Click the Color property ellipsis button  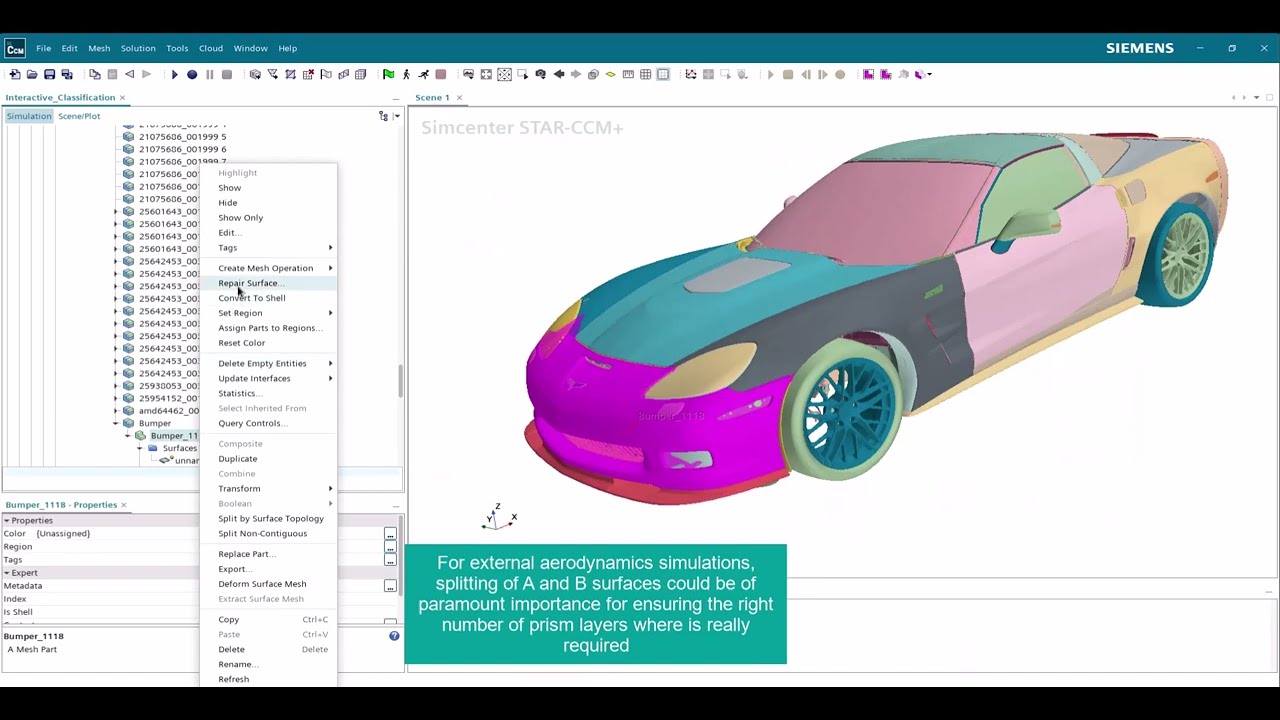(390, 534)
